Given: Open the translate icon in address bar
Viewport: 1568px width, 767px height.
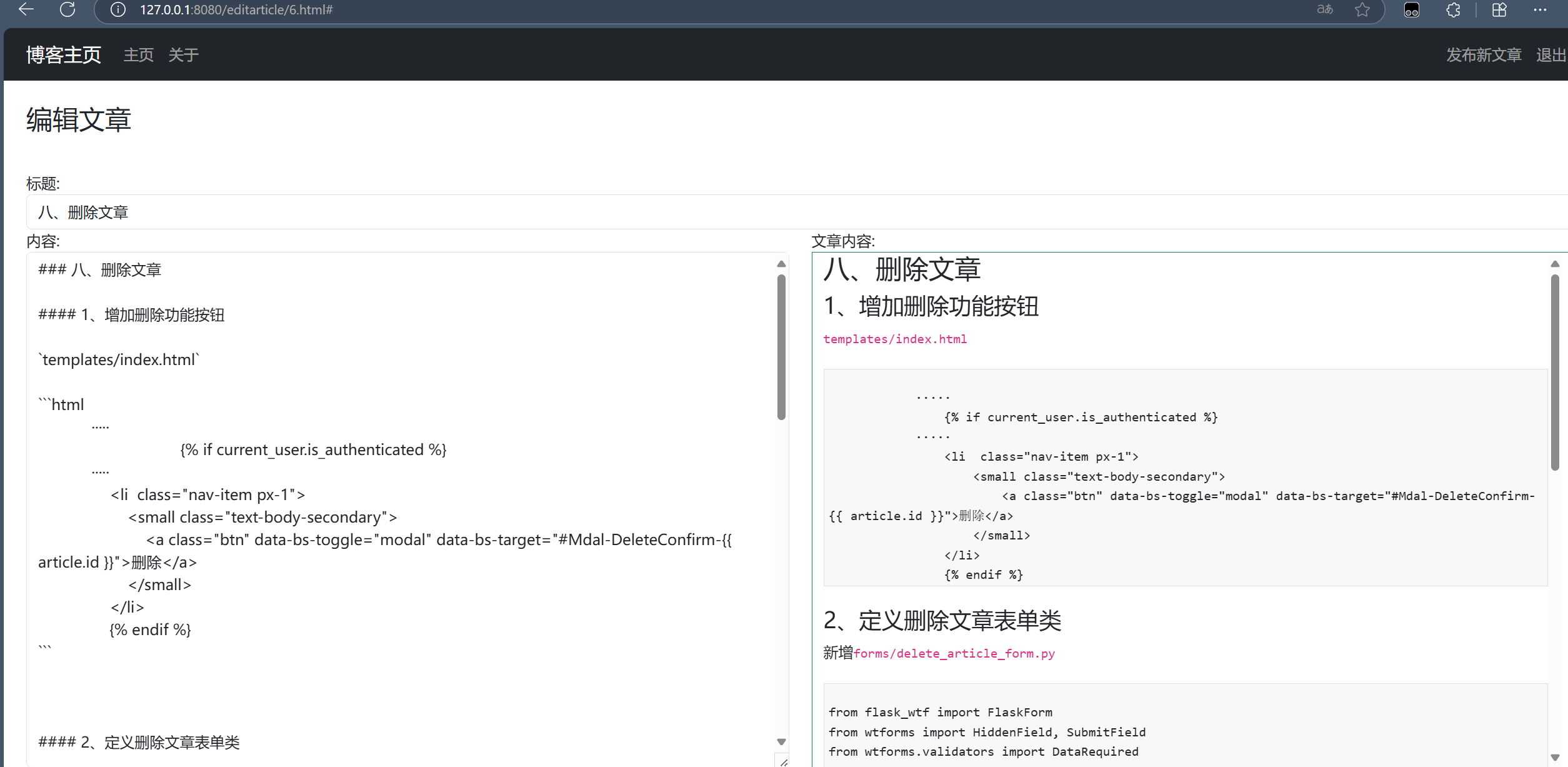Looking at the screenshot, I should click(x=1324, y=9).
